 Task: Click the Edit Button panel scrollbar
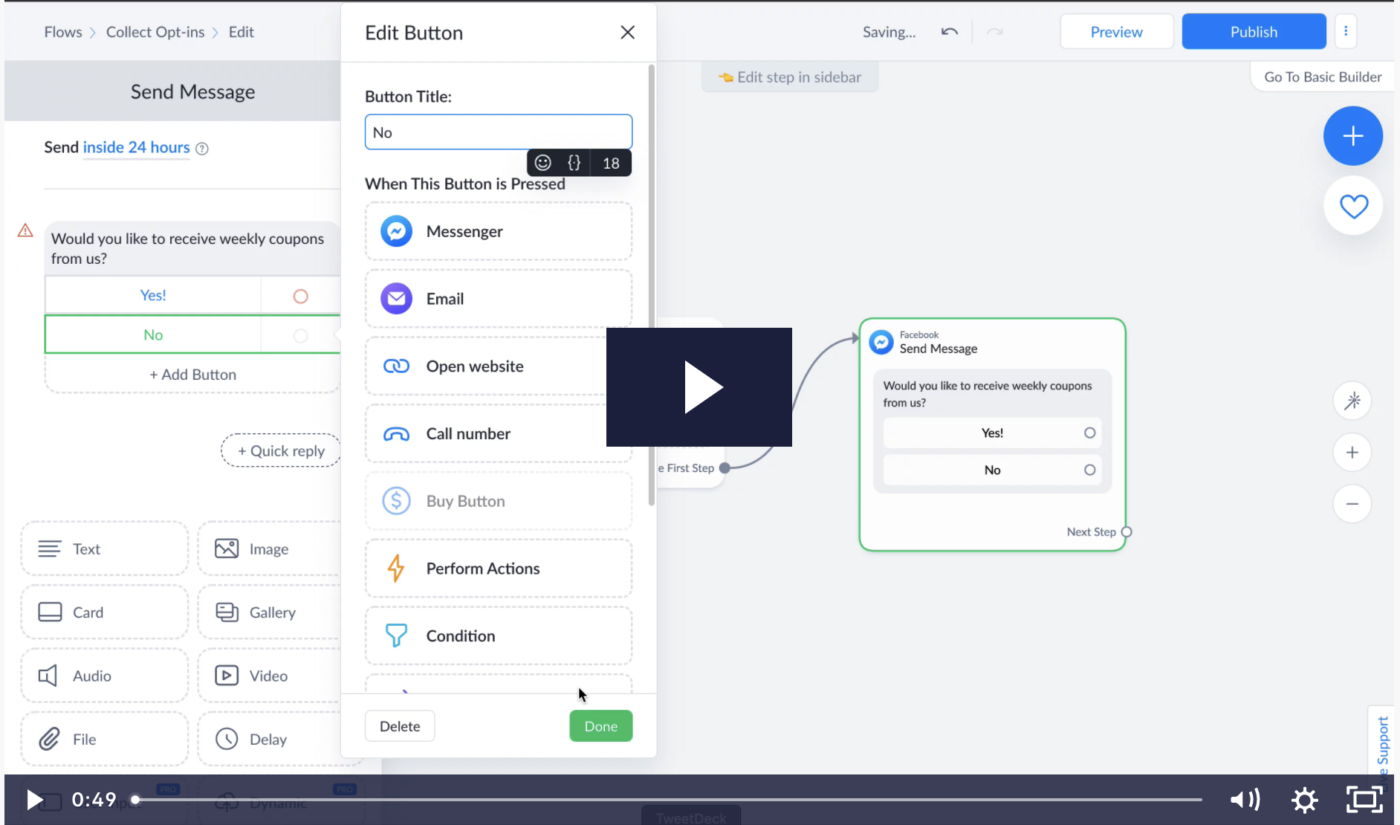(x=652, y=285)
